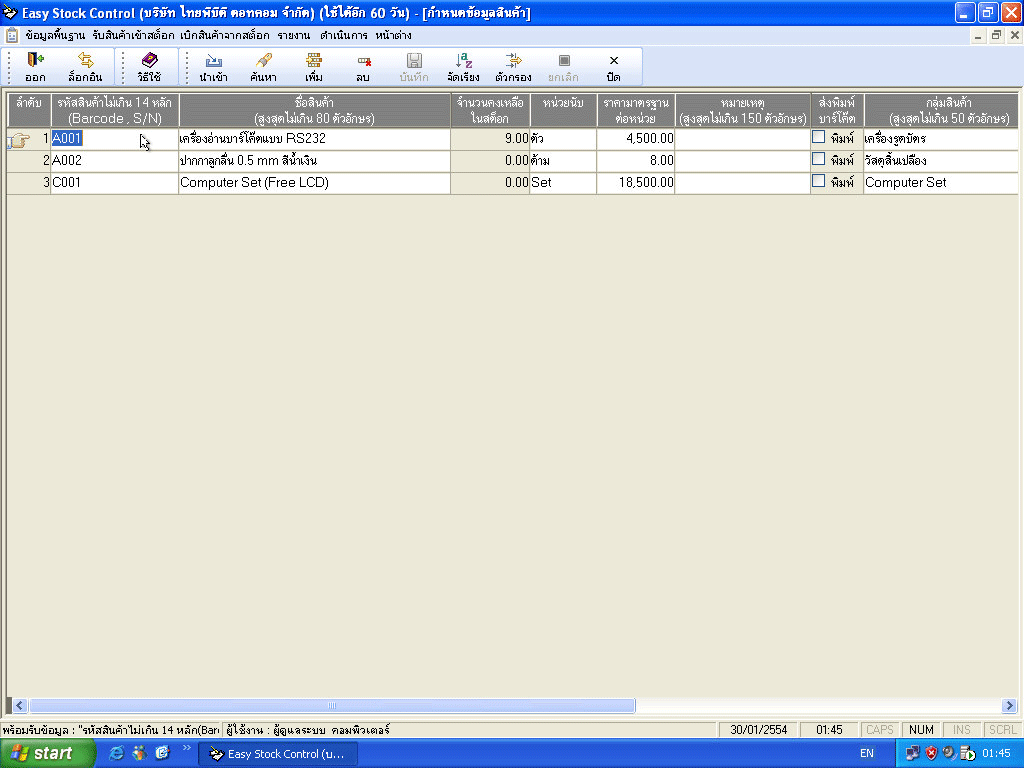Viewport: 1024px width, 768px height.
Task: Select the product code cell A002
Action: (x=114, y=160)
